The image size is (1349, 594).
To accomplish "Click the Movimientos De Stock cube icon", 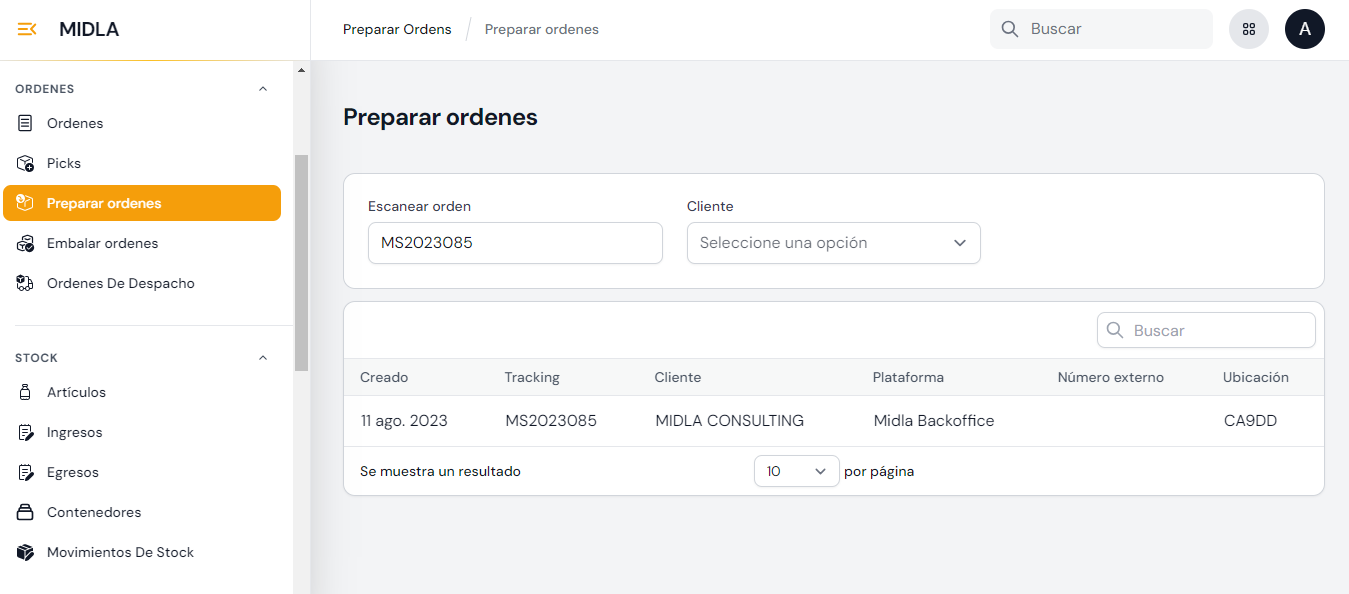I will (x=26, y=552).
